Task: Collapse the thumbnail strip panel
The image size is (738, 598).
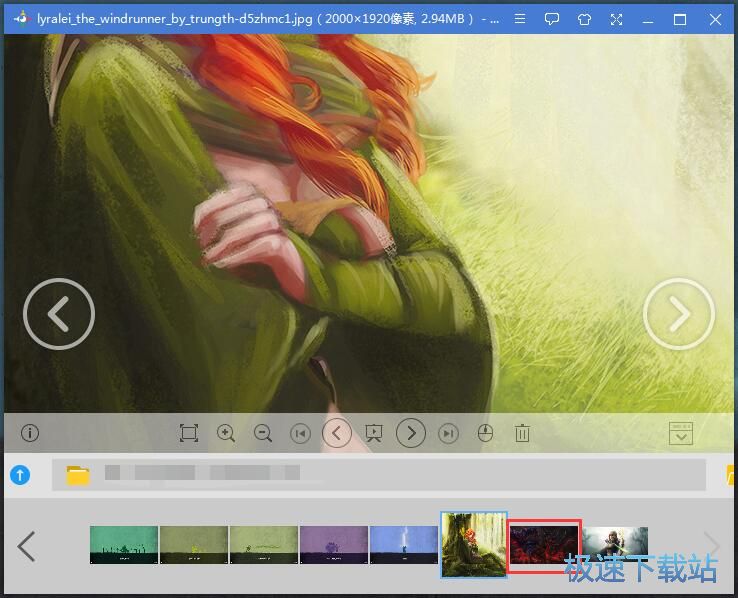Action: [x=680, y=433]
